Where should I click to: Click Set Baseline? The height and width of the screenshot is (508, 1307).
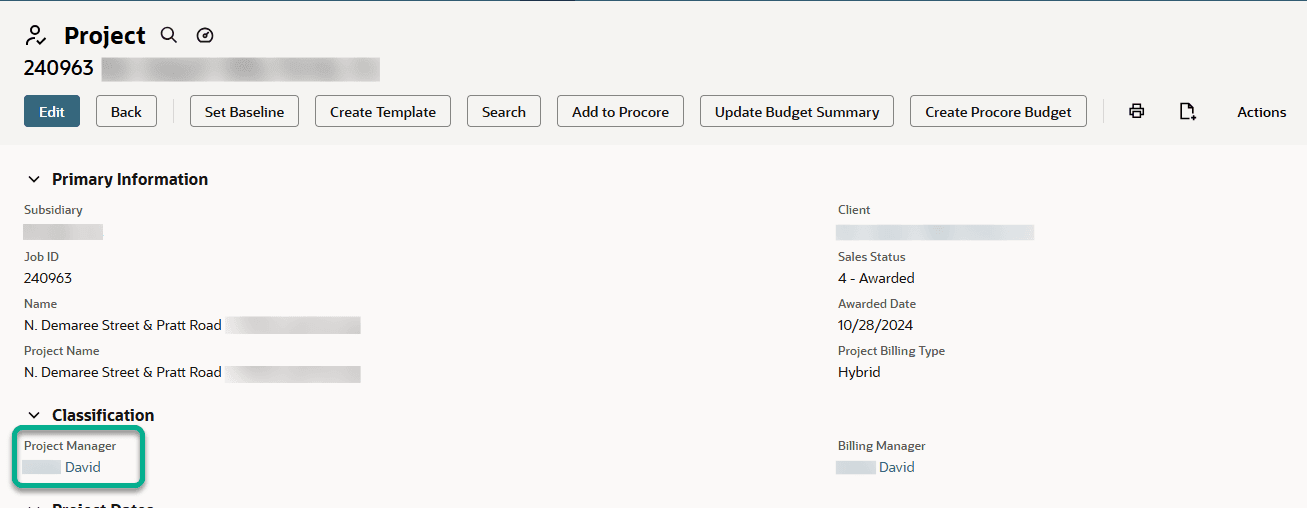(x=244, y=111)
